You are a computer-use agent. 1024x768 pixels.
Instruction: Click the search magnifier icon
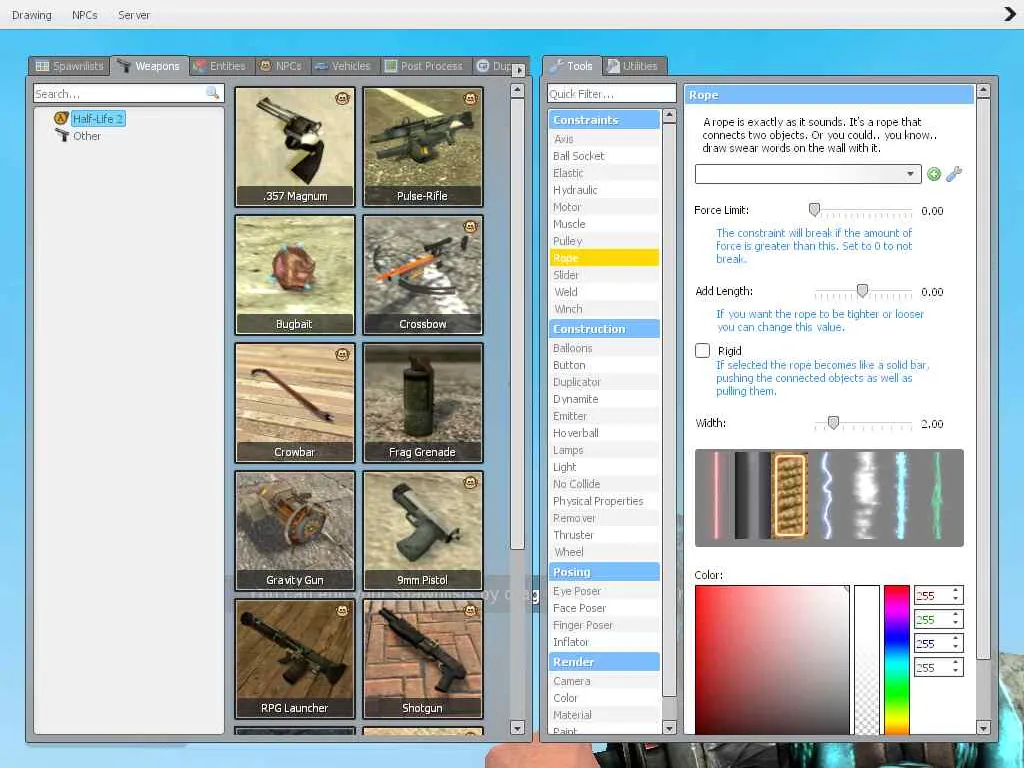pos(212,93)
